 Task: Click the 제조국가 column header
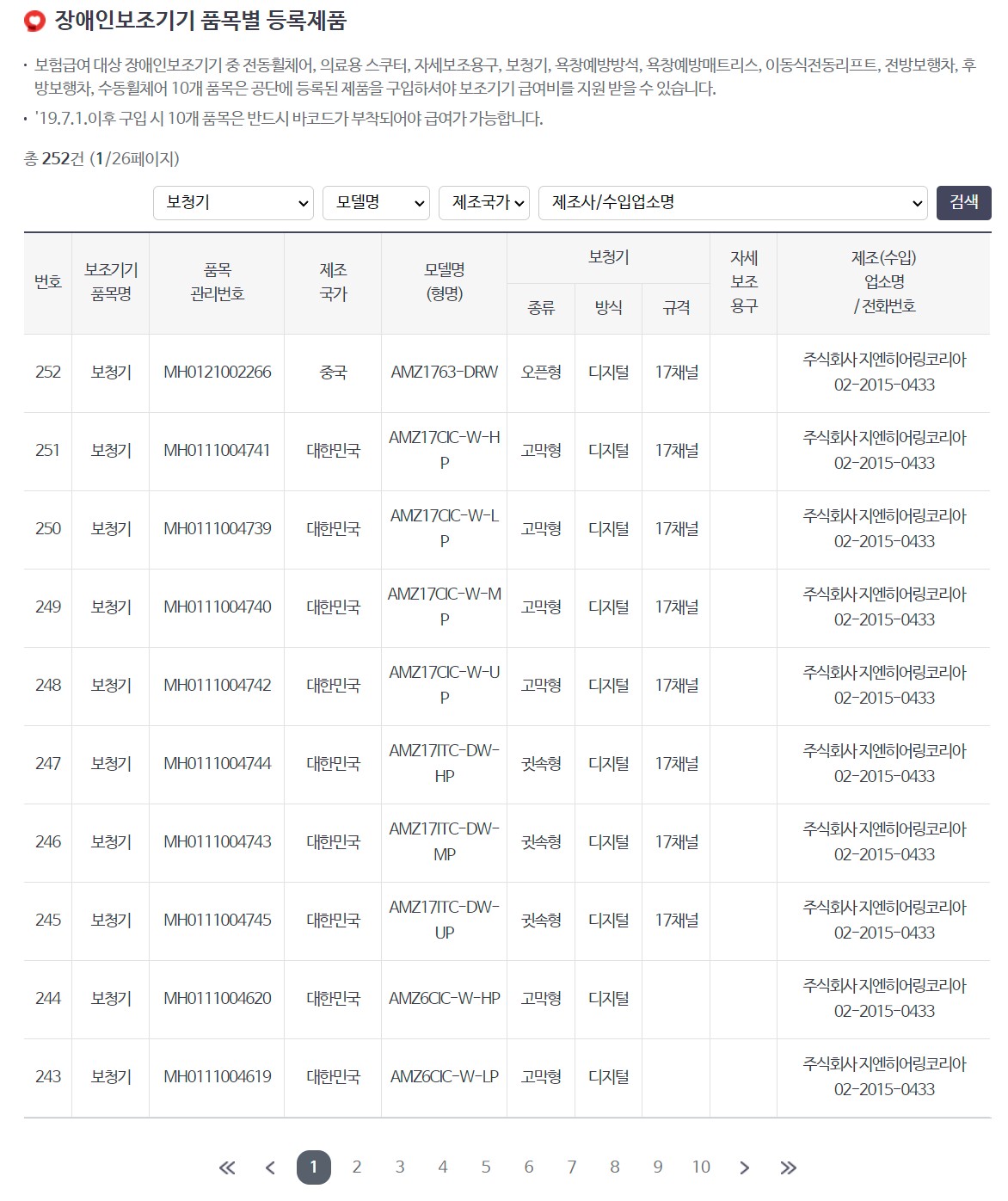point(332,283)
